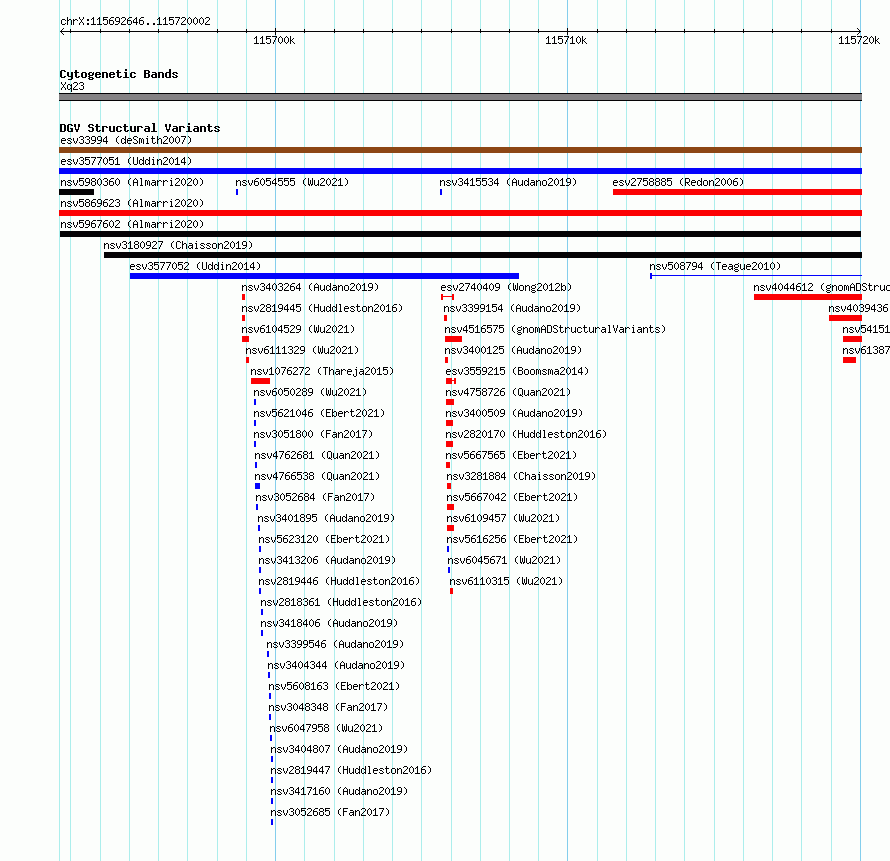Click the gray Xq23 cytogenetic band bar
Image resolution: width=890 pixels, height=861 pixels.
tap(460, 97)
